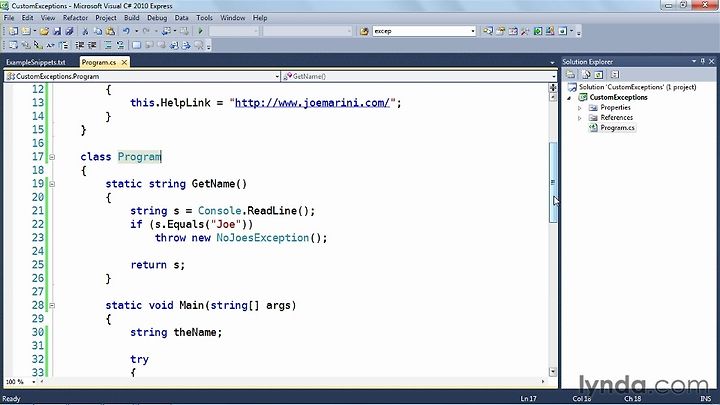
Task: Click the vertical scrollbar thumb in editor
Action: (553, 182)
